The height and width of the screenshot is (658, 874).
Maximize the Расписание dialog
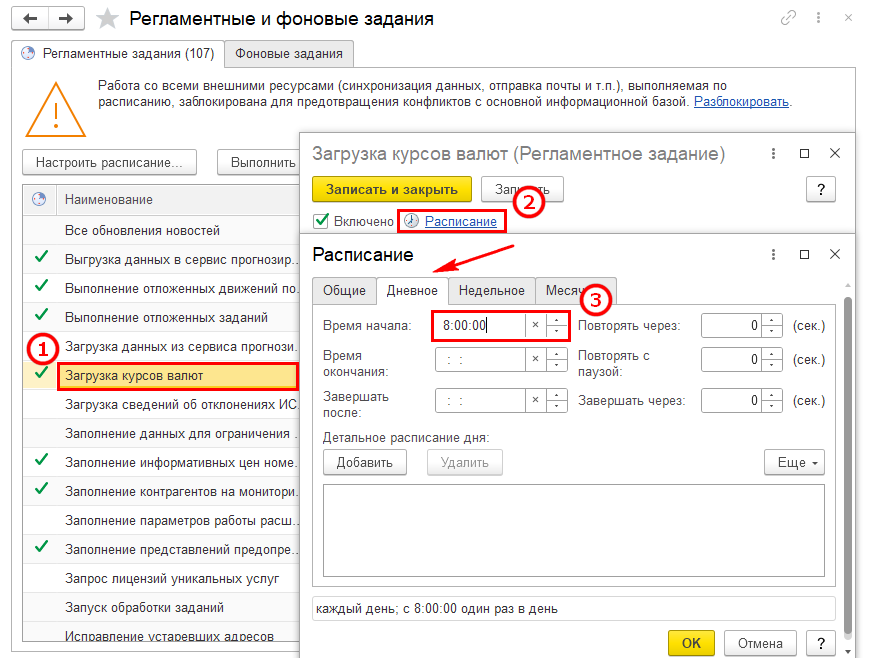(804, 254)
